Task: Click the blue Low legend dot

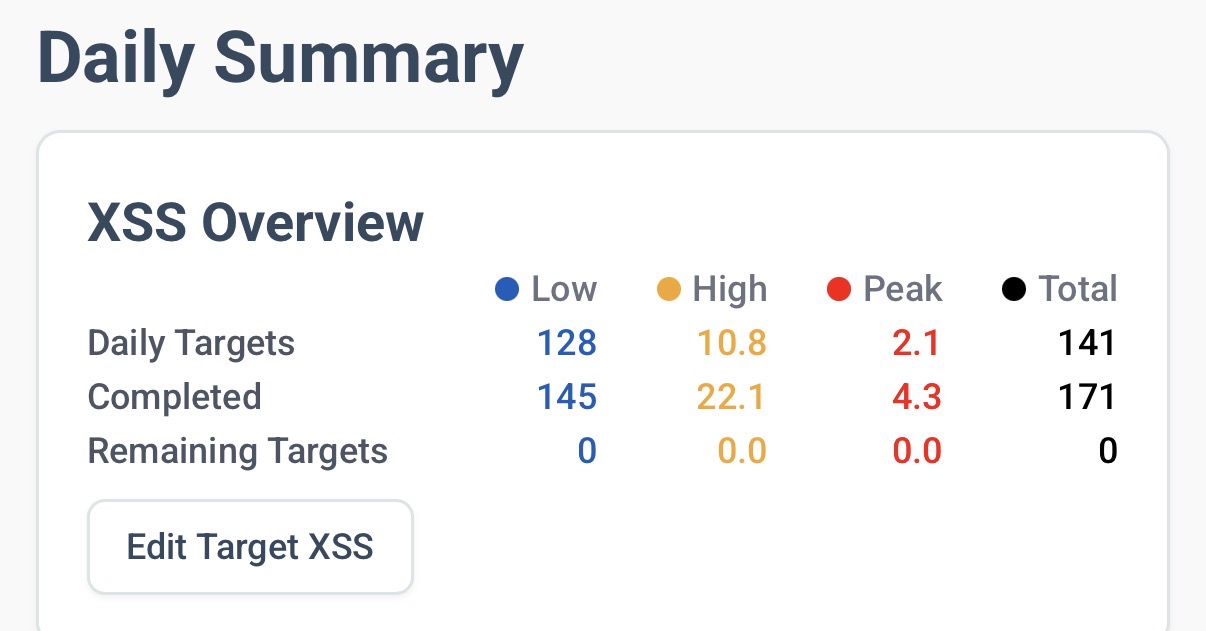Action: pos(508,290)
